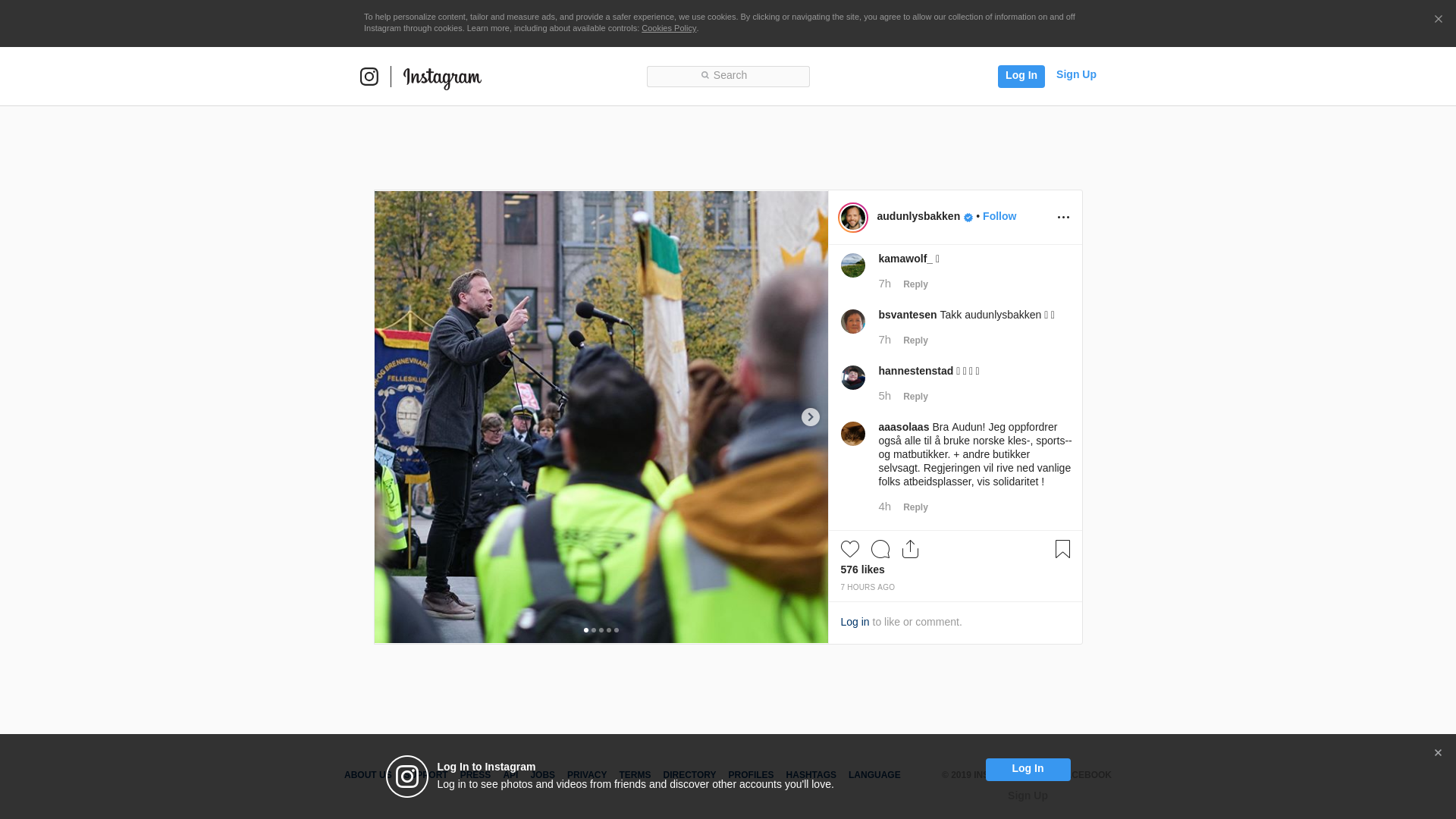The image size is (1456, 819).
Task: Follow audunlysbakken
Action: 999,216
